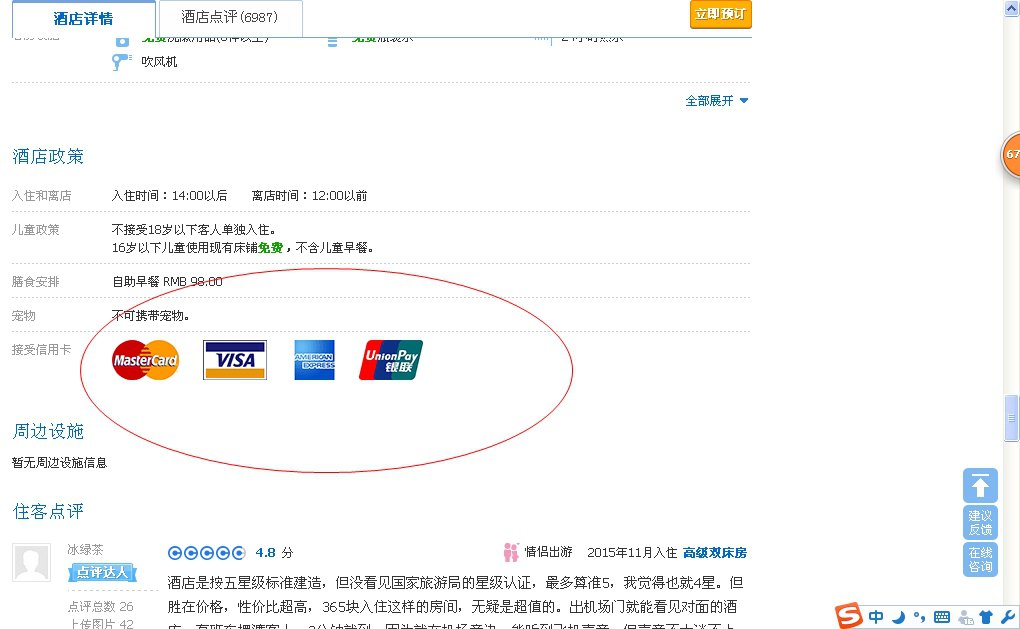The height and width of the screenshot is (629, 1020).
Task: Click the American Express logo
Action: (314, 360)
